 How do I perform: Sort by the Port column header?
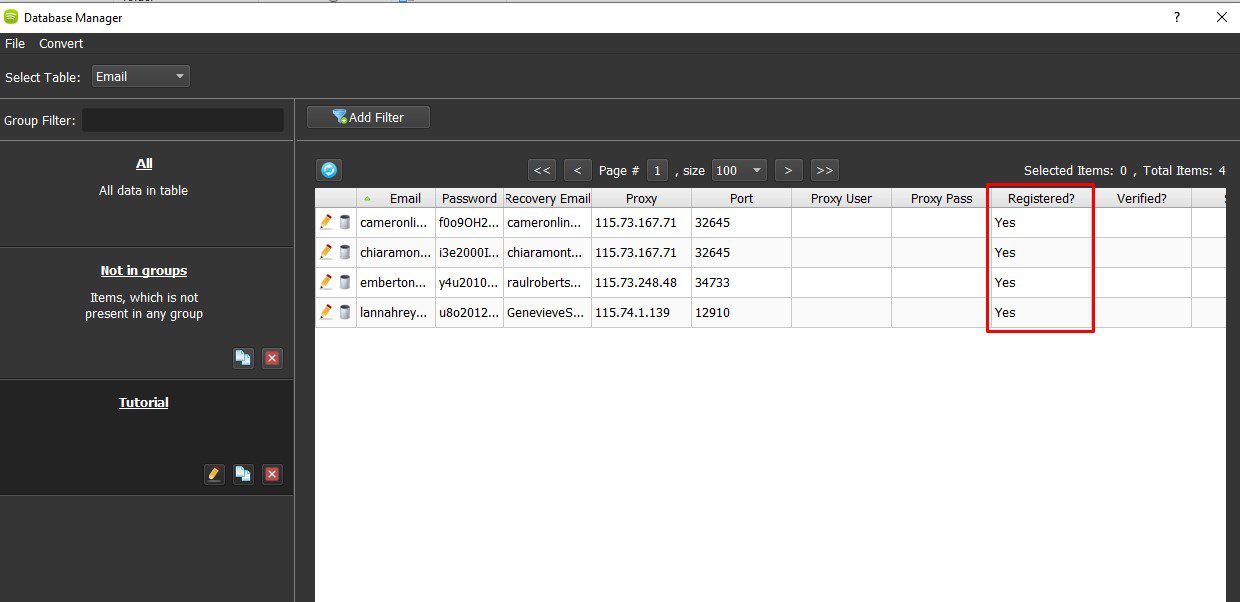click(742, 198)
